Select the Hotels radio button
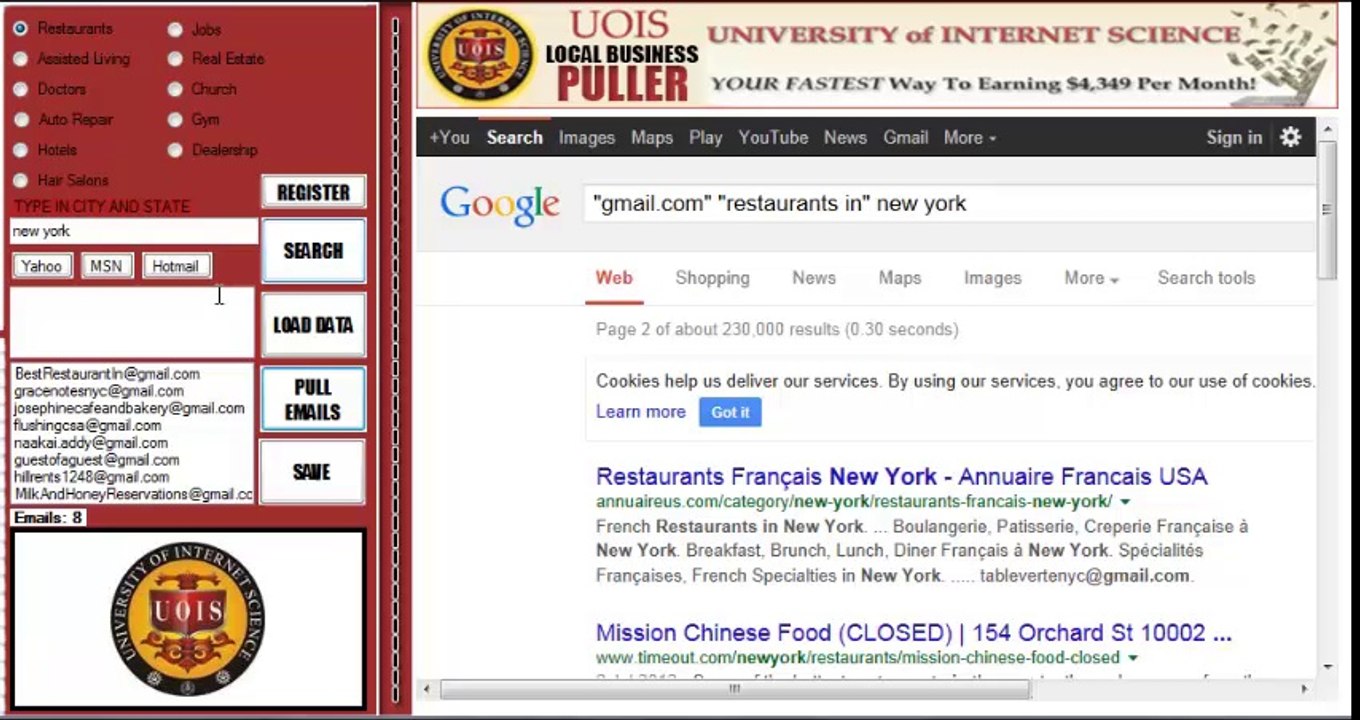This screenshot has height=720, width=1360. coord(20,150)
